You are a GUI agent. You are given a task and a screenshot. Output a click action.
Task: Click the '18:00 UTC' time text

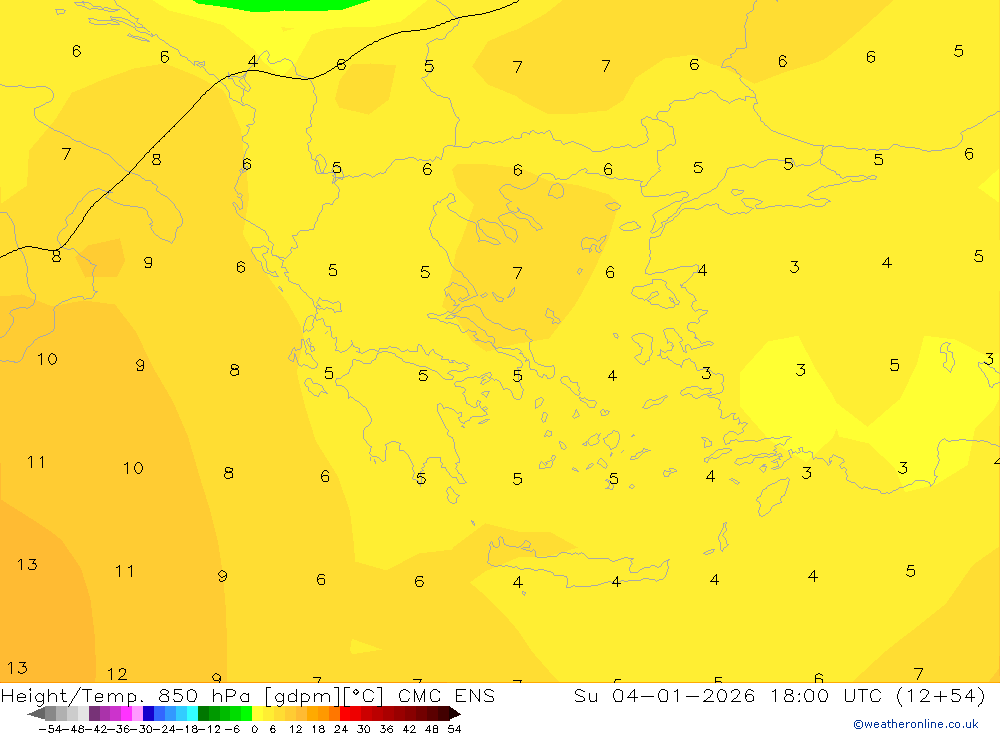(x=825, y=696)
